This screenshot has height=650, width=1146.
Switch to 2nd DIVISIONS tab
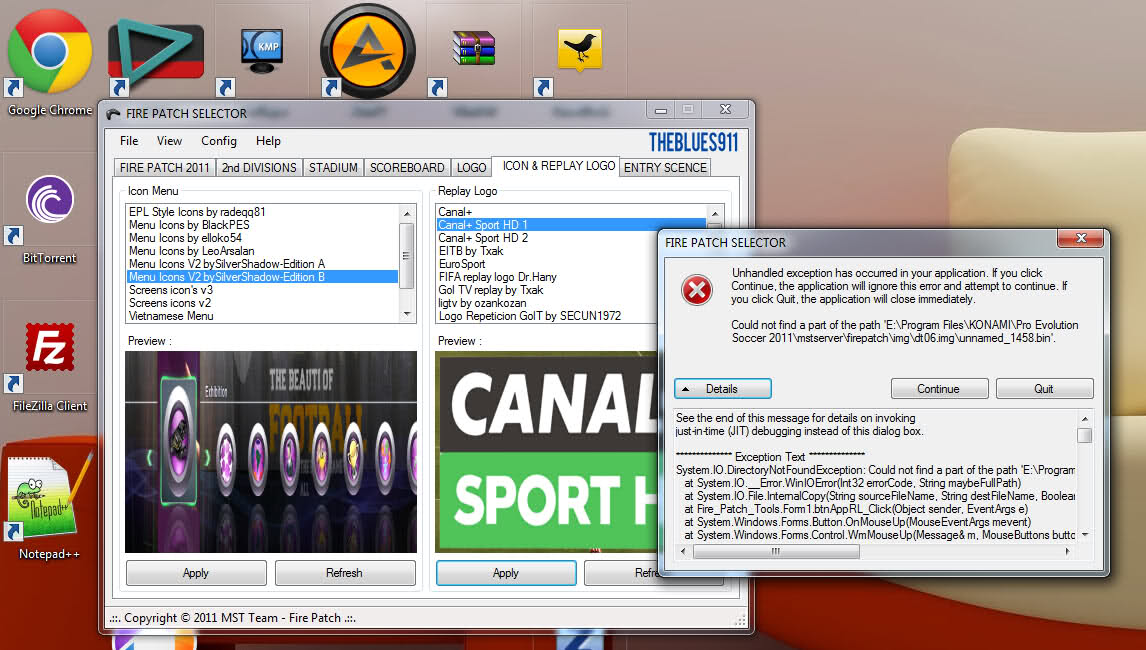click(x=259, y=167)
